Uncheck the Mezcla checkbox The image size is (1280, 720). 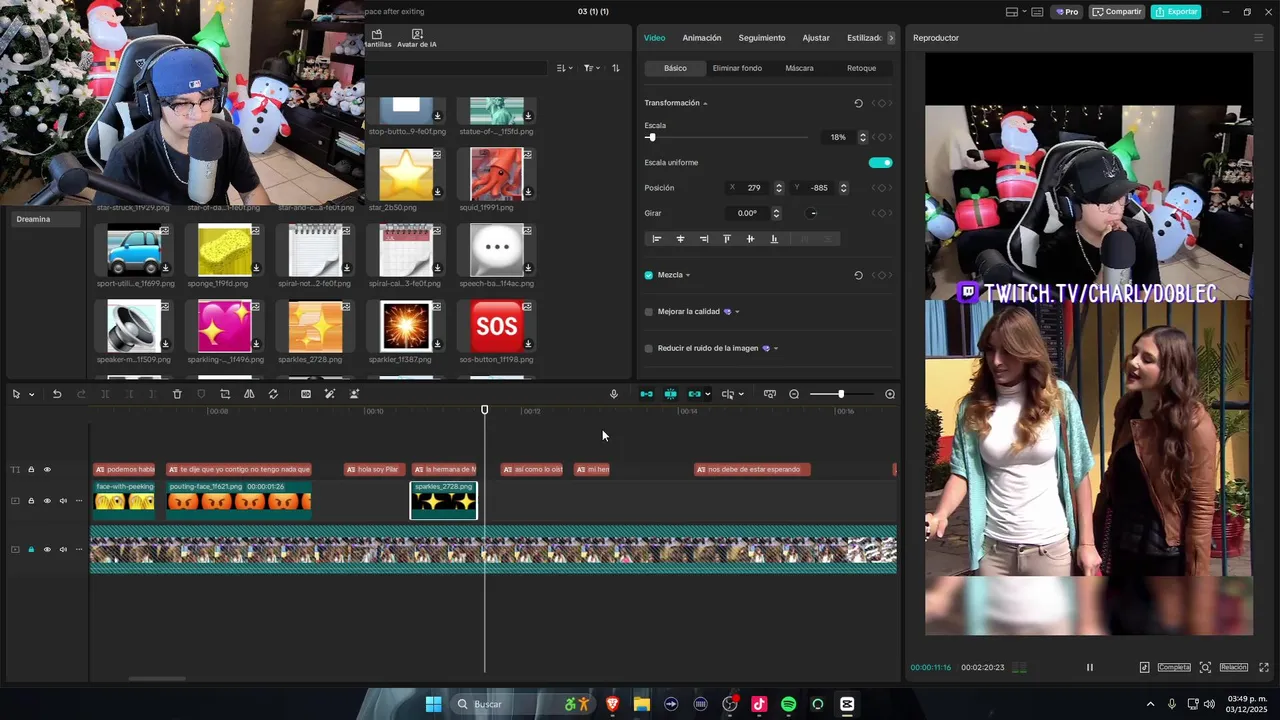point(649,275)
